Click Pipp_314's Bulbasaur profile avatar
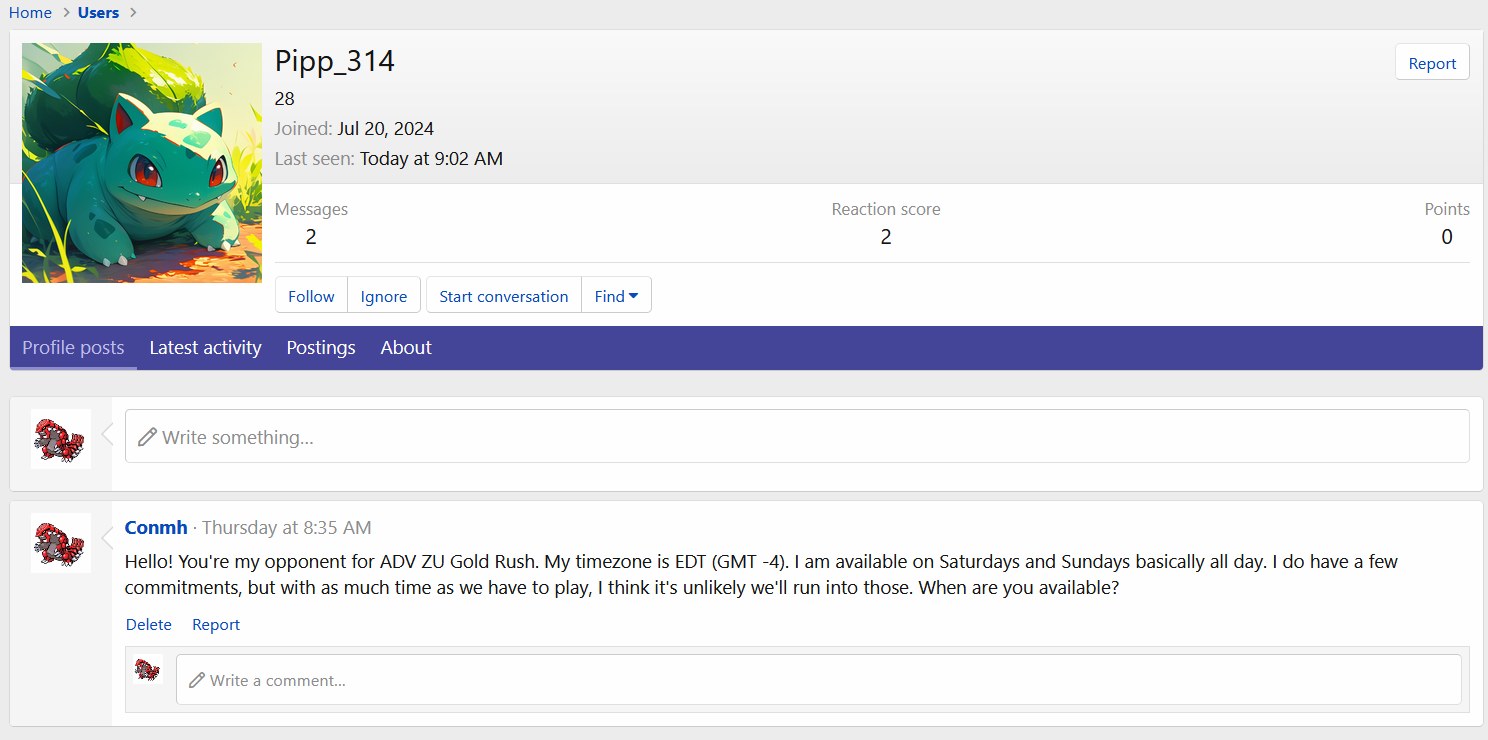This screenshot has width=1488, height=740. [x=141, y=163]
